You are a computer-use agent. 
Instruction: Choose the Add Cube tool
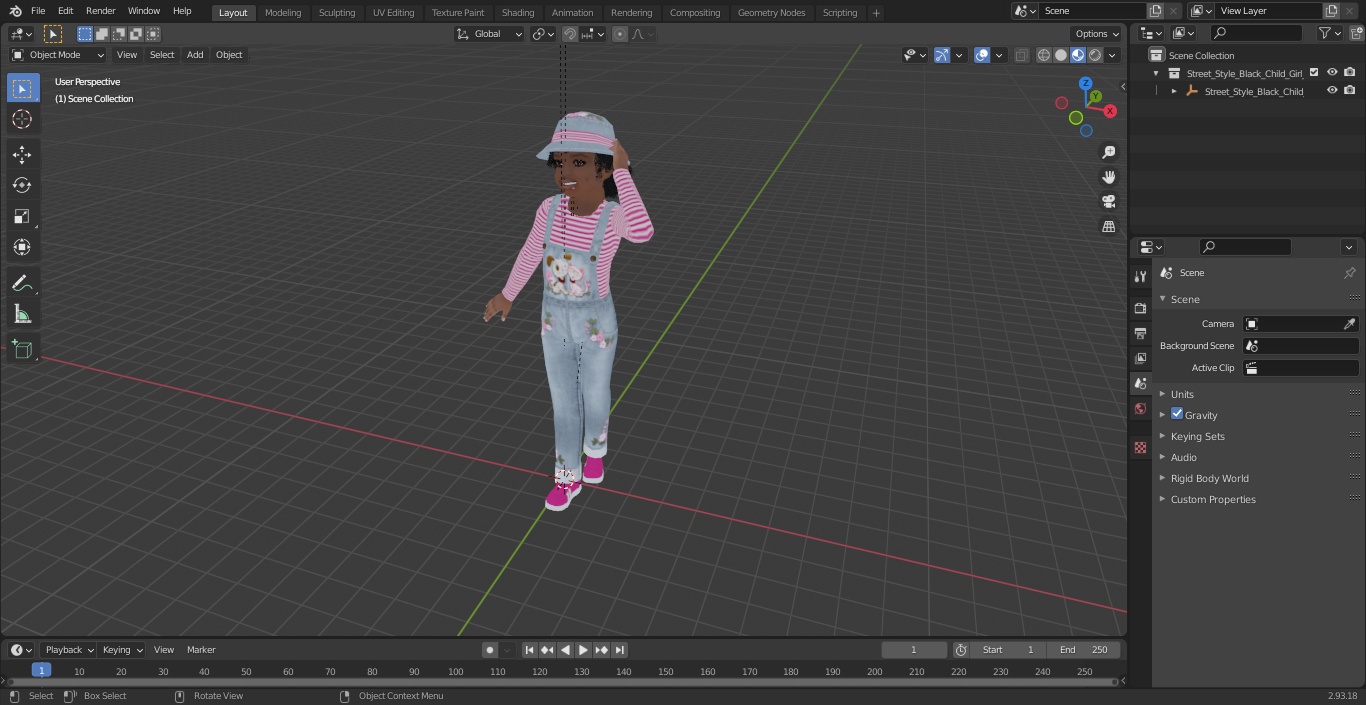pyautogui.click(x=22, y=350)
